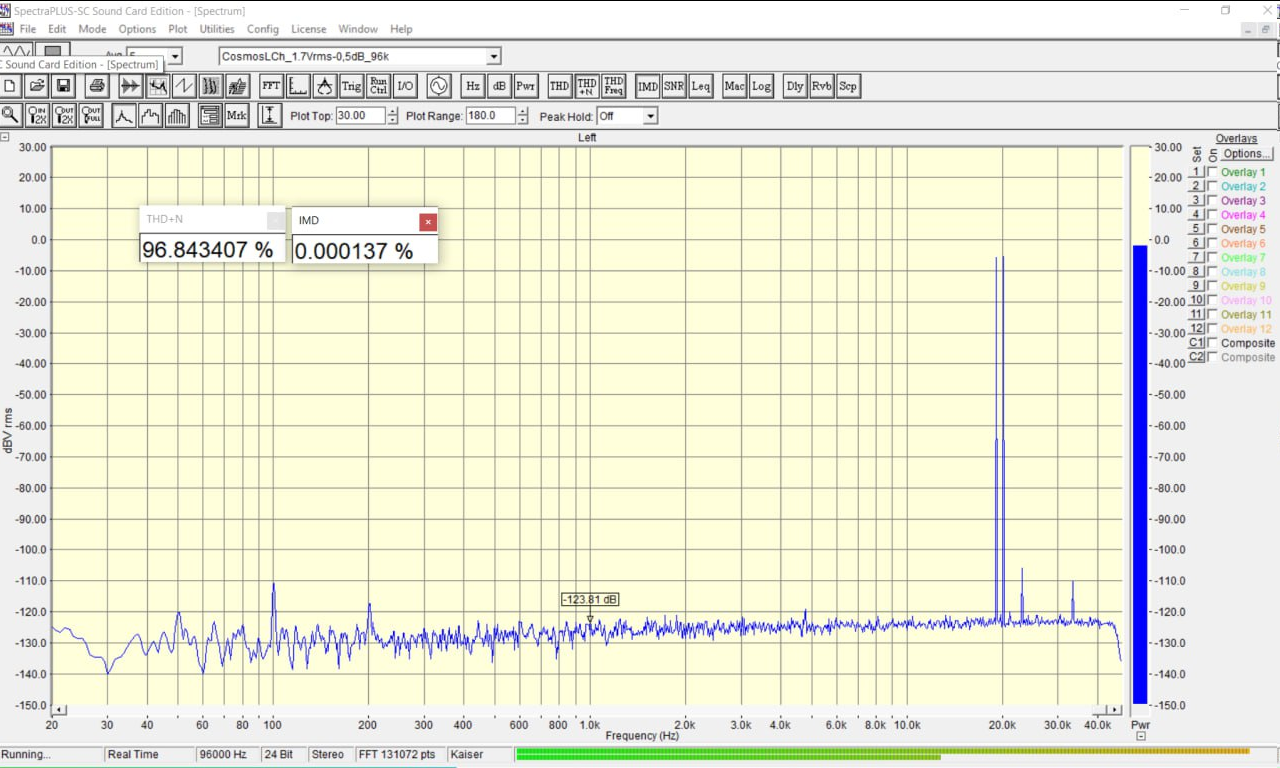The width and height of the screenshot is (1280, 768).
Task: Click the magnifier zoom icon
Action: (x=10, y=115)
